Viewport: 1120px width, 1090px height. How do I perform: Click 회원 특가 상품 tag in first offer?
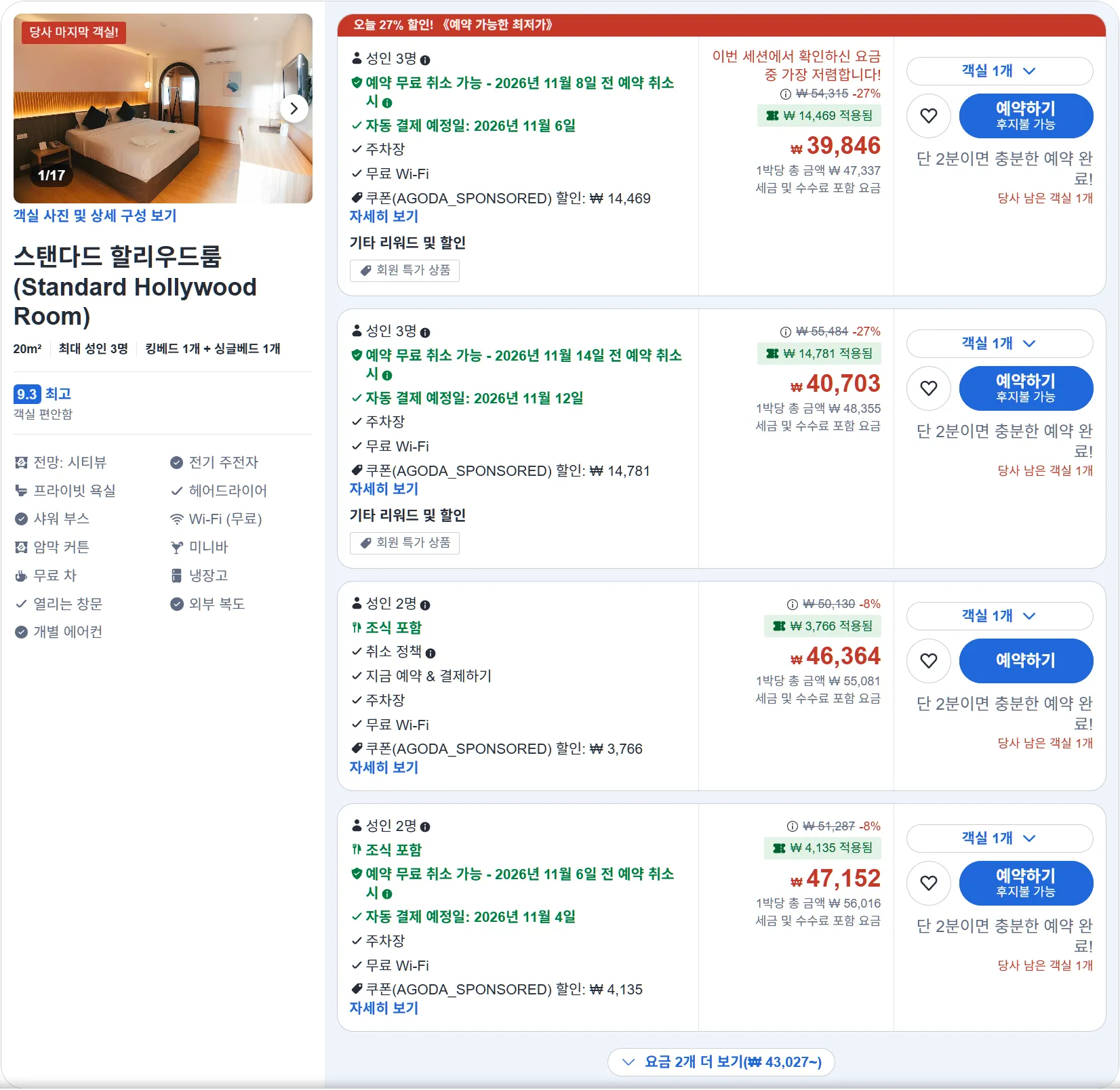pyautogui.click(x=405, y=270)
